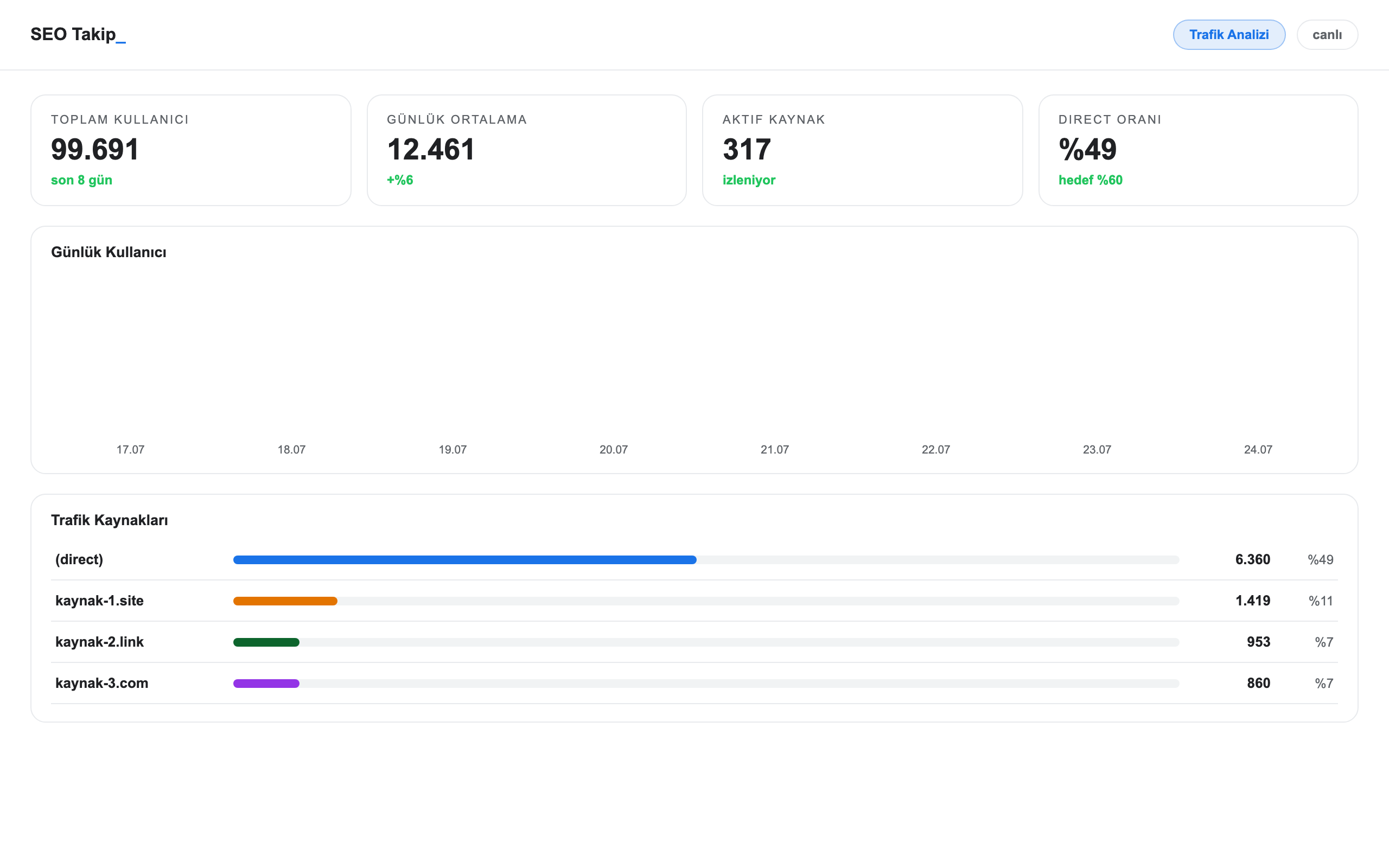Open kaynak-3.com source entry
This screenshot has height=868, width=1389.
click(x=694, y=684)
